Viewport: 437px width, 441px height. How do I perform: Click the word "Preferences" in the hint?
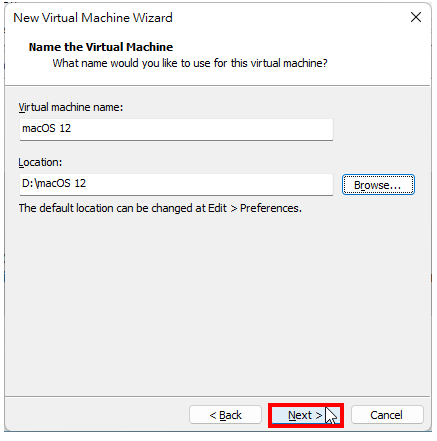270,208
